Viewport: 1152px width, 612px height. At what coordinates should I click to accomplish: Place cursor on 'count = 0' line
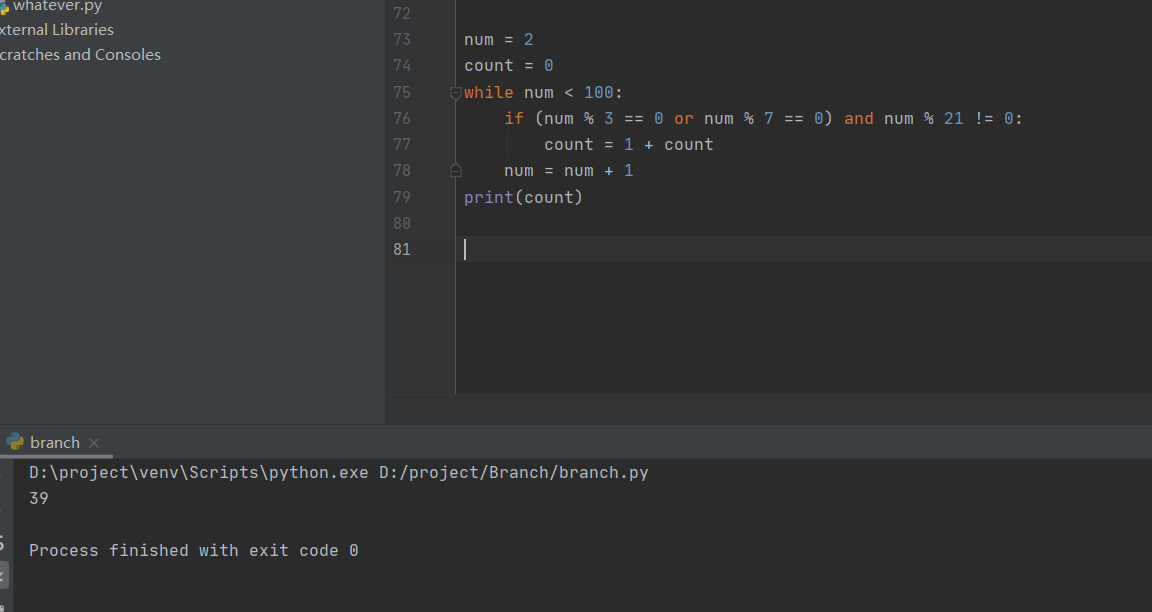(x=508, y=66)
